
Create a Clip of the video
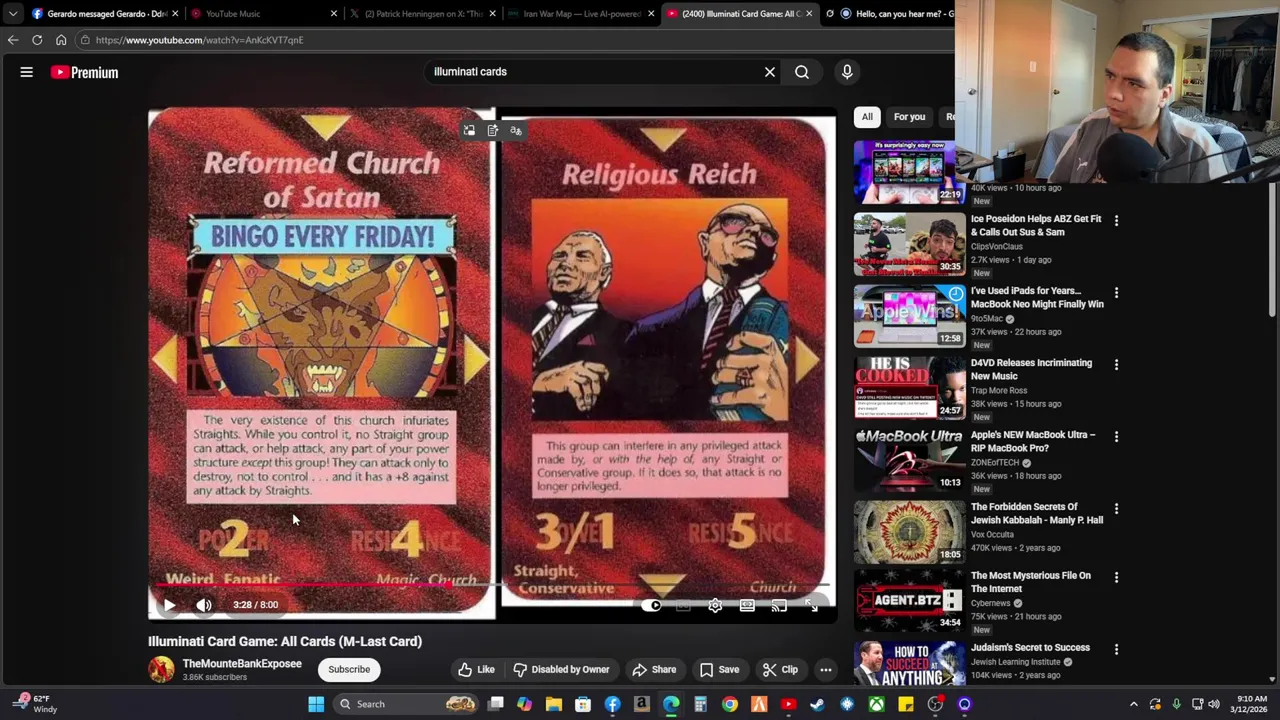click(779, 670)
